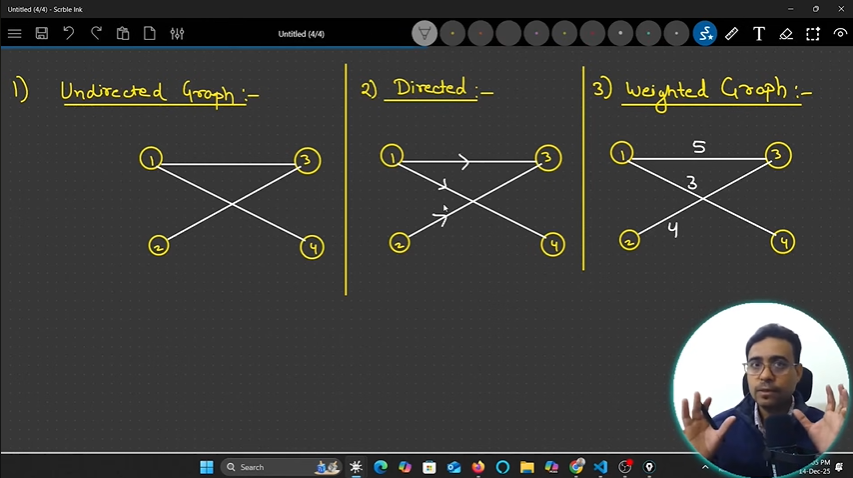Select the Eraser tool
This screenshot has width=853, height=478.
pos(786,34)
